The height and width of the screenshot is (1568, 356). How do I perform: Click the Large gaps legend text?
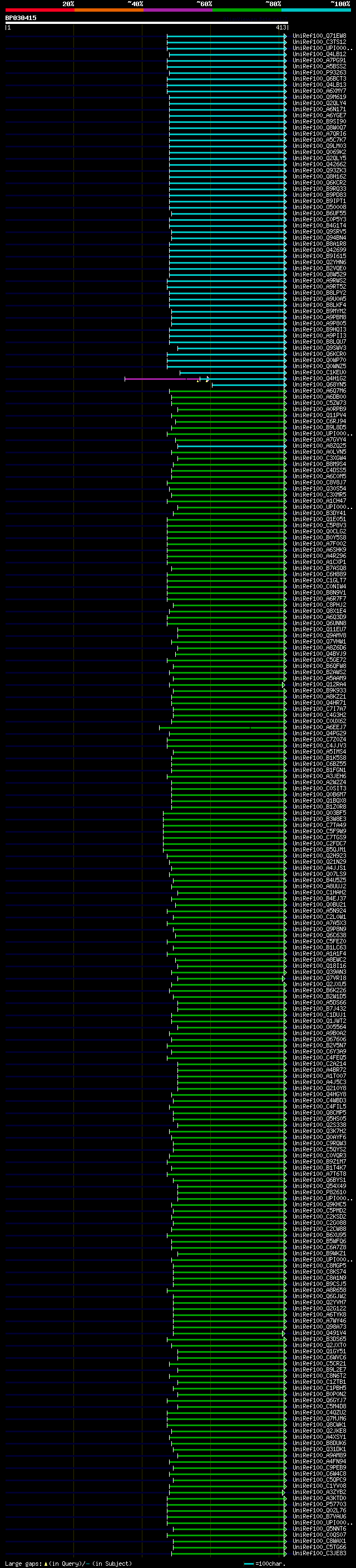(x=24, y=1563)
